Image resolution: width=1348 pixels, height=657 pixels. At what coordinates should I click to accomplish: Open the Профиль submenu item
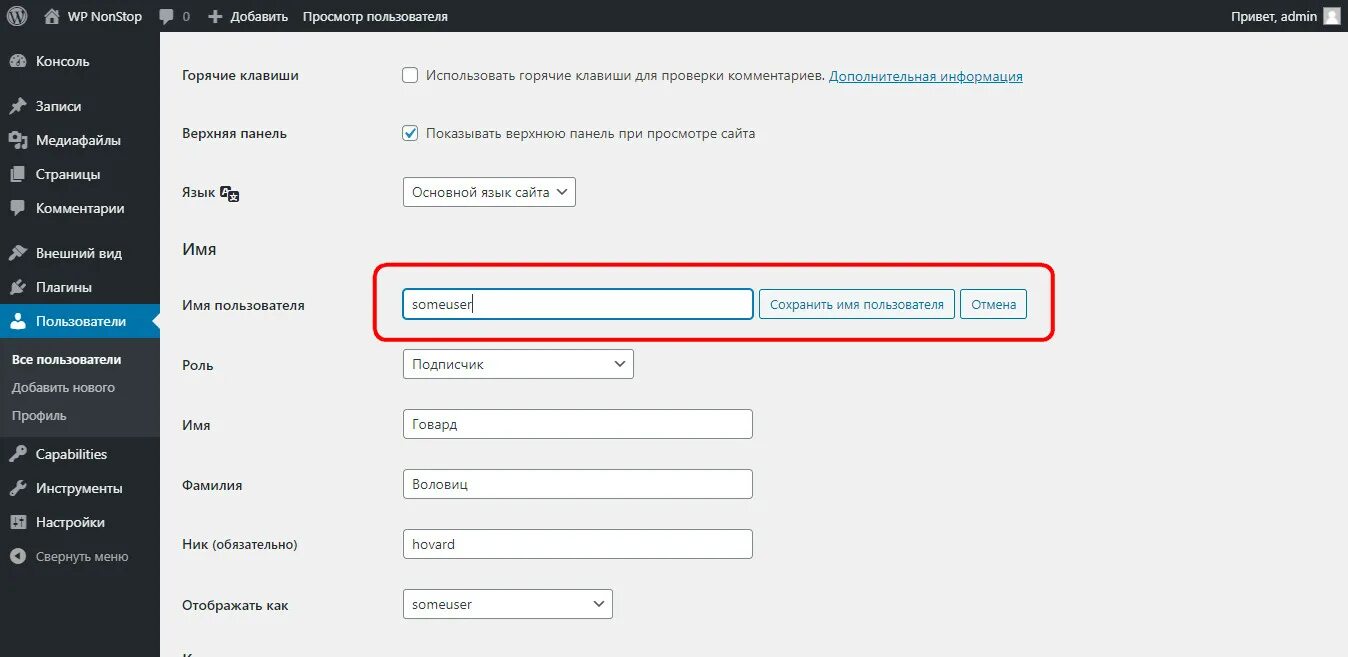(x=39, y=415)
